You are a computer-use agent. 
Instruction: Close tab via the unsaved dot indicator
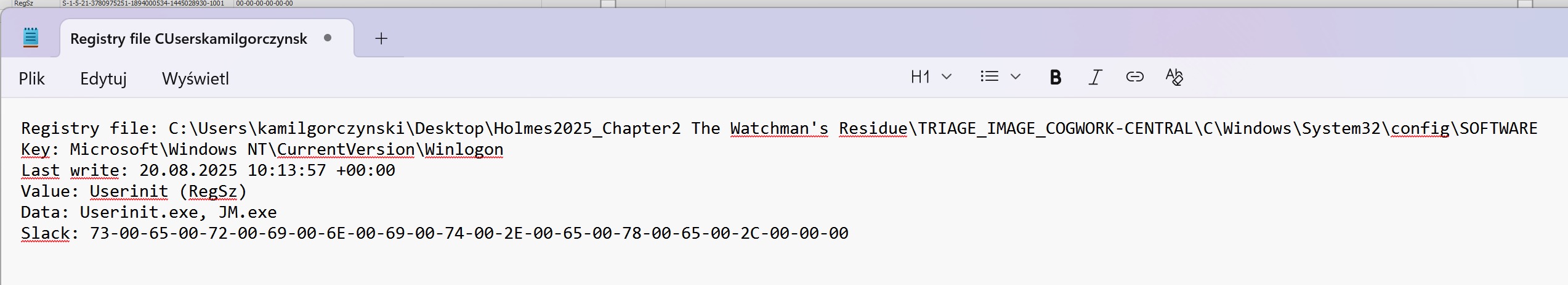pos(328,38)
